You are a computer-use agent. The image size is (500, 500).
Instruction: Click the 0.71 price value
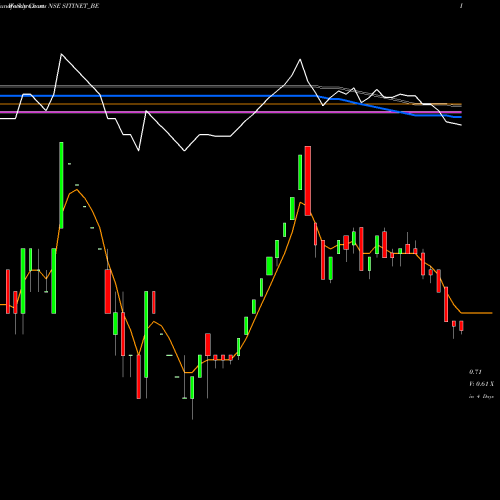[475, 372]
